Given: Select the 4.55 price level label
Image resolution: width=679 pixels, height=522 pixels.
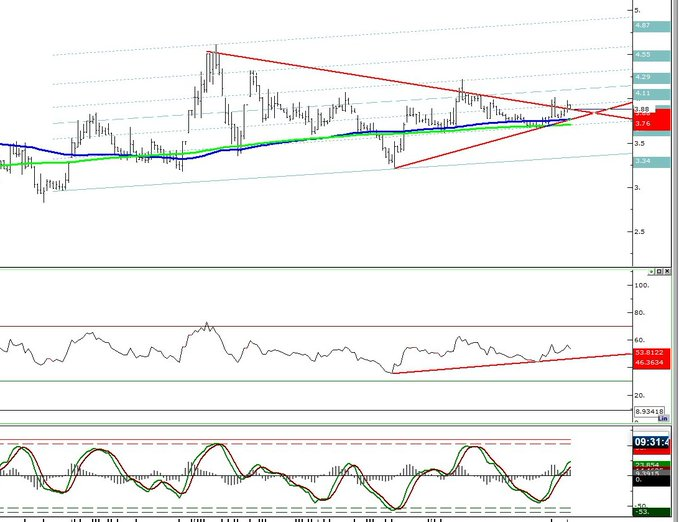Looking at the screenshot, I should tap(651, 55).
